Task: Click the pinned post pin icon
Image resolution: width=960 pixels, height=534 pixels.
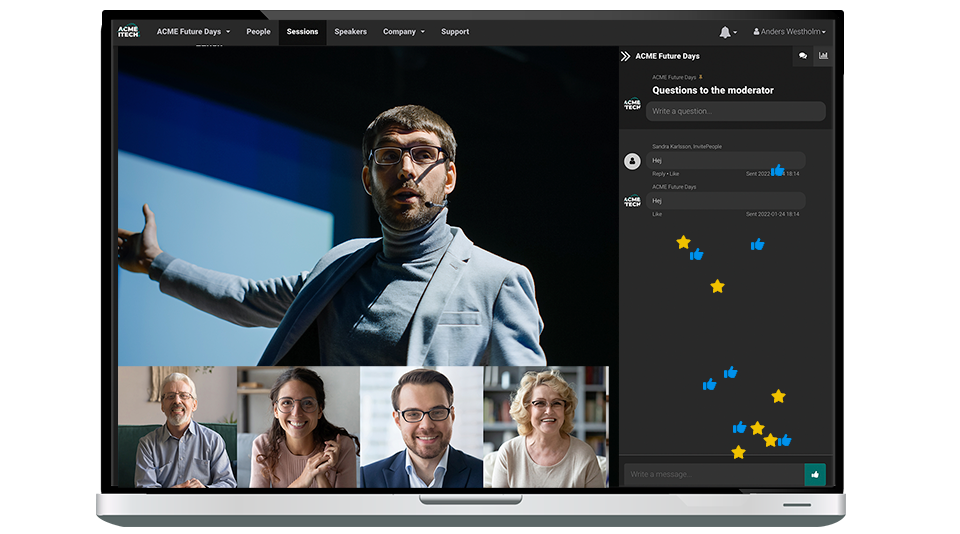Action: tap(700, 77)
